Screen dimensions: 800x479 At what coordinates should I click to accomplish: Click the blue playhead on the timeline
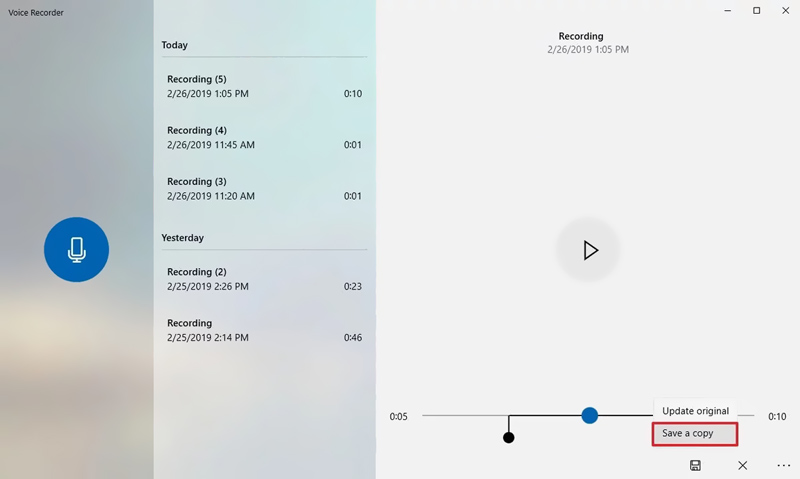pos(590,415)
